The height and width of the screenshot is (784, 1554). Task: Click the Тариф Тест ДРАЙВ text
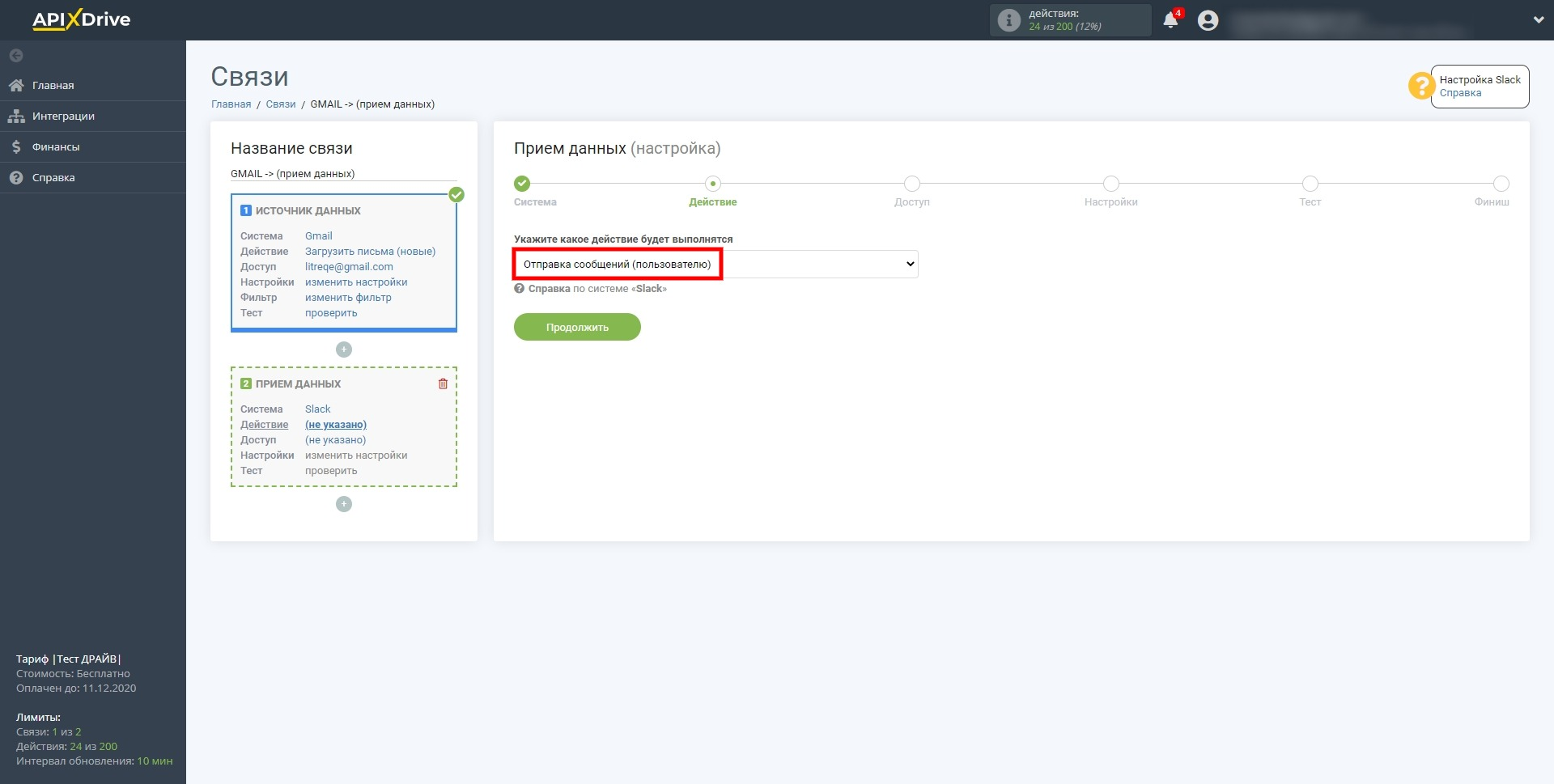(69, 659)
